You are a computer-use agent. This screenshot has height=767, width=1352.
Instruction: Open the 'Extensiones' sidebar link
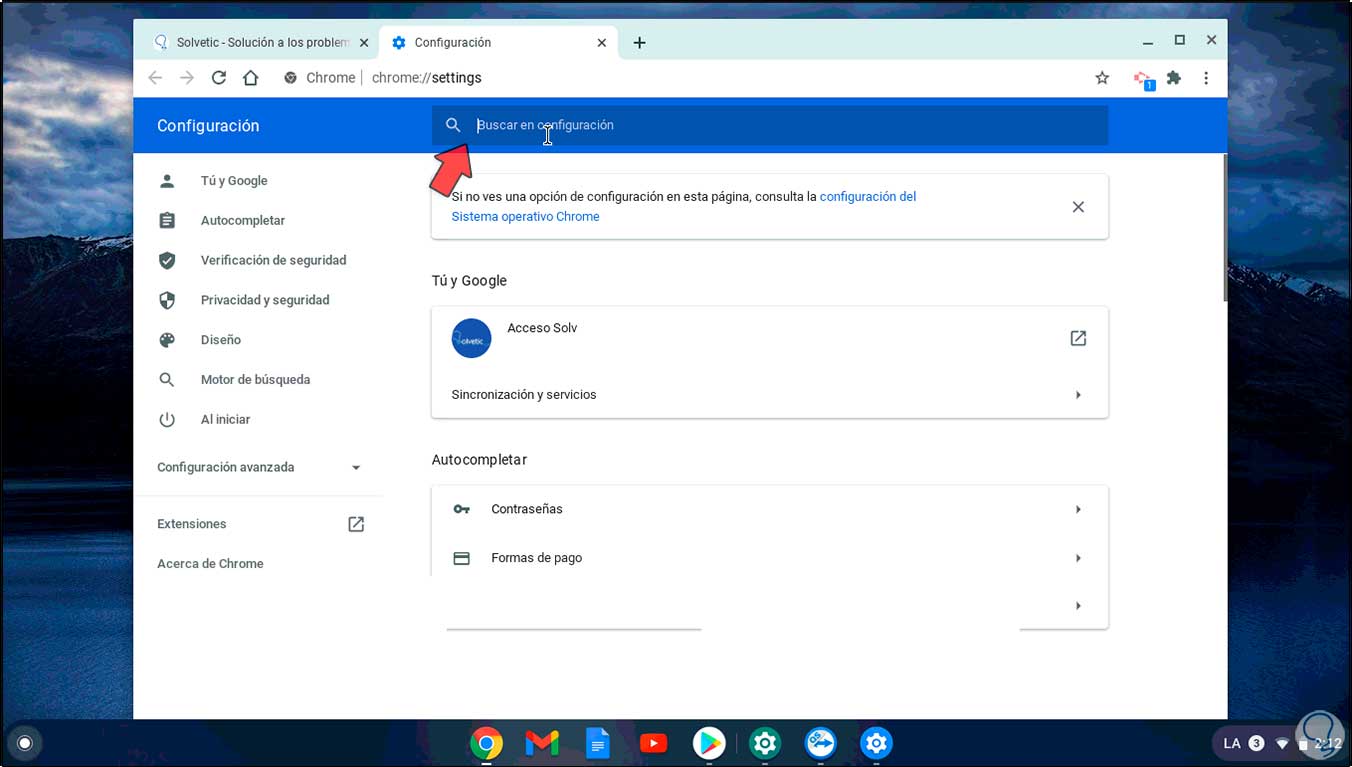pos(260,524)
